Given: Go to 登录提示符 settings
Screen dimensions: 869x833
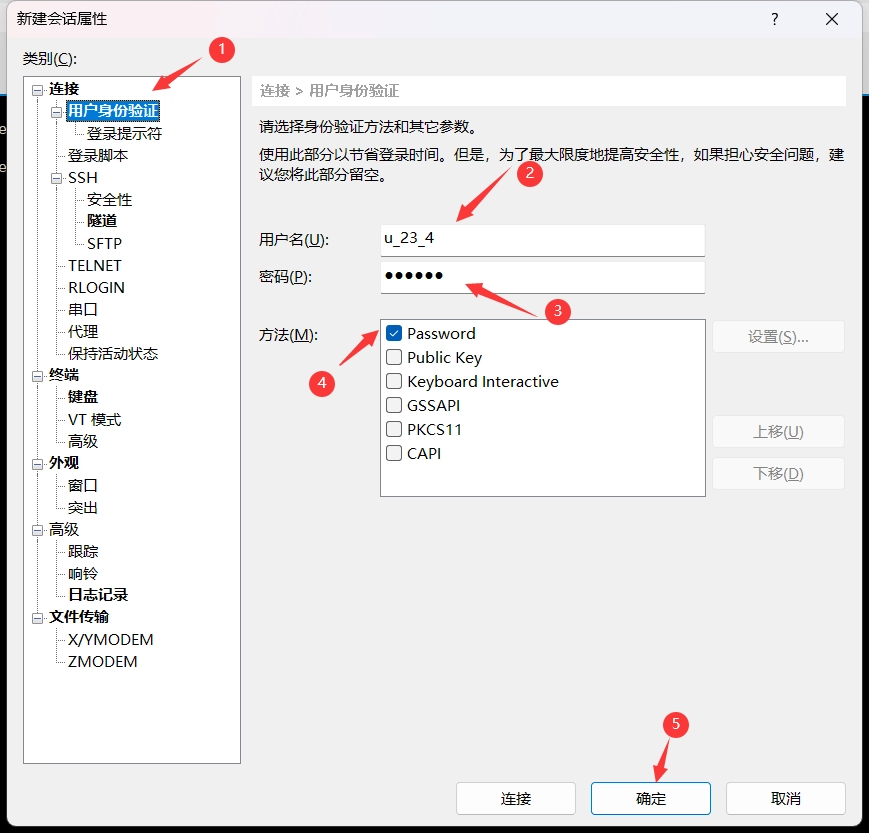Looking at the screenshot, I should [x=124, y=133].
